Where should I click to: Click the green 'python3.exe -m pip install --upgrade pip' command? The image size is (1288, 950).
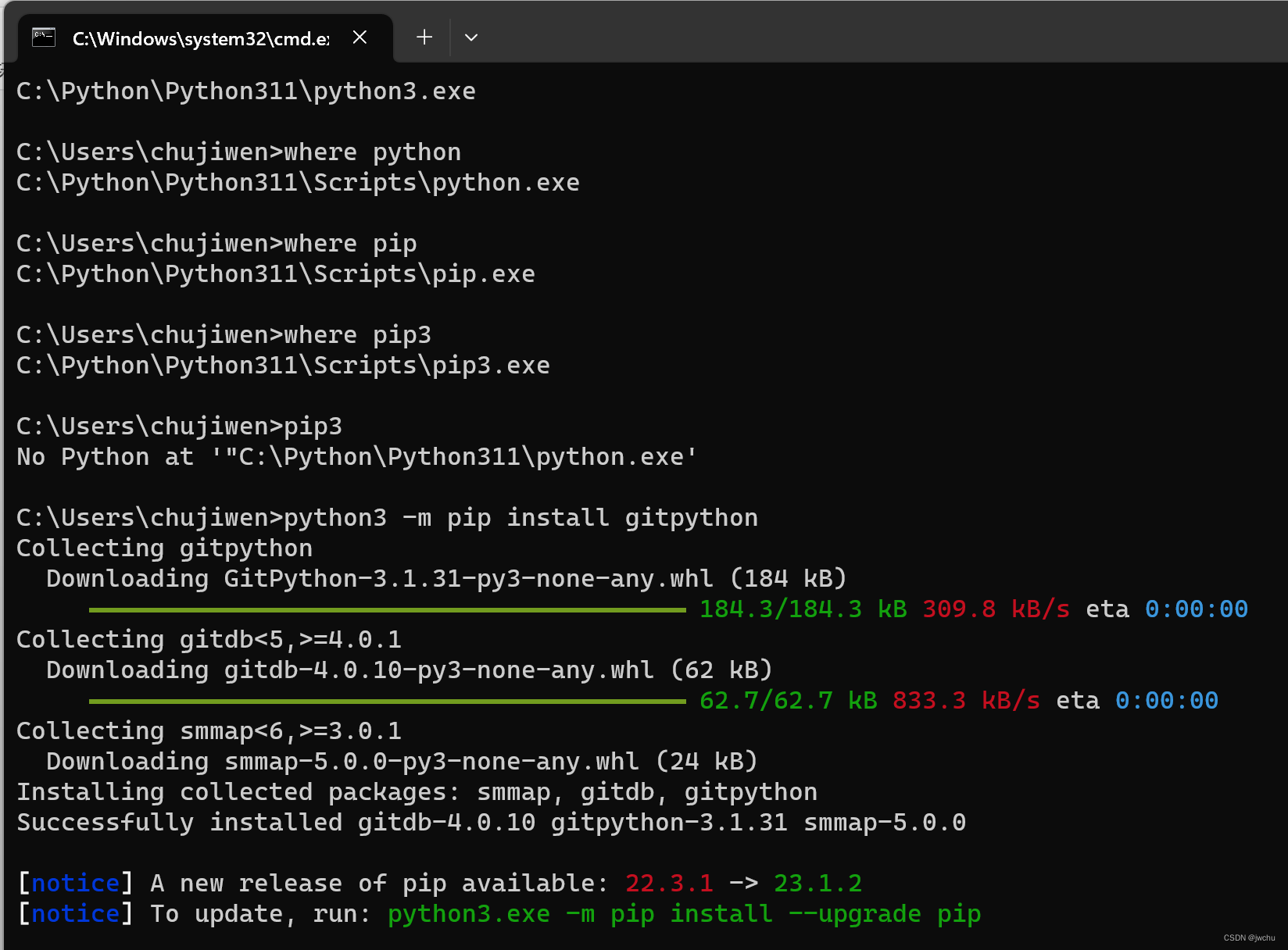684,914
